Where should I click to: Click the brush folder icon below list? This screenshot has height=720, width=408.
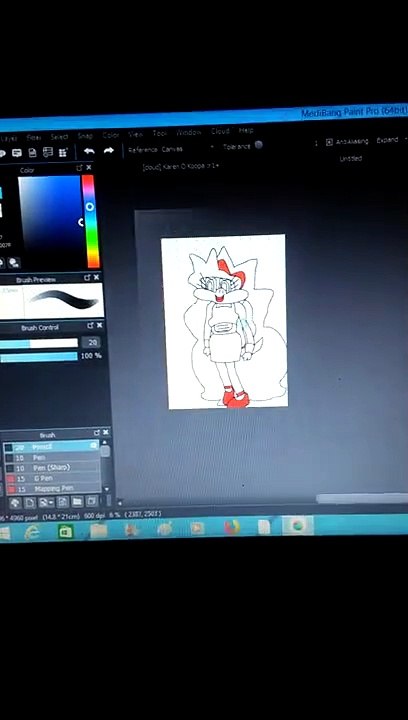77,501
